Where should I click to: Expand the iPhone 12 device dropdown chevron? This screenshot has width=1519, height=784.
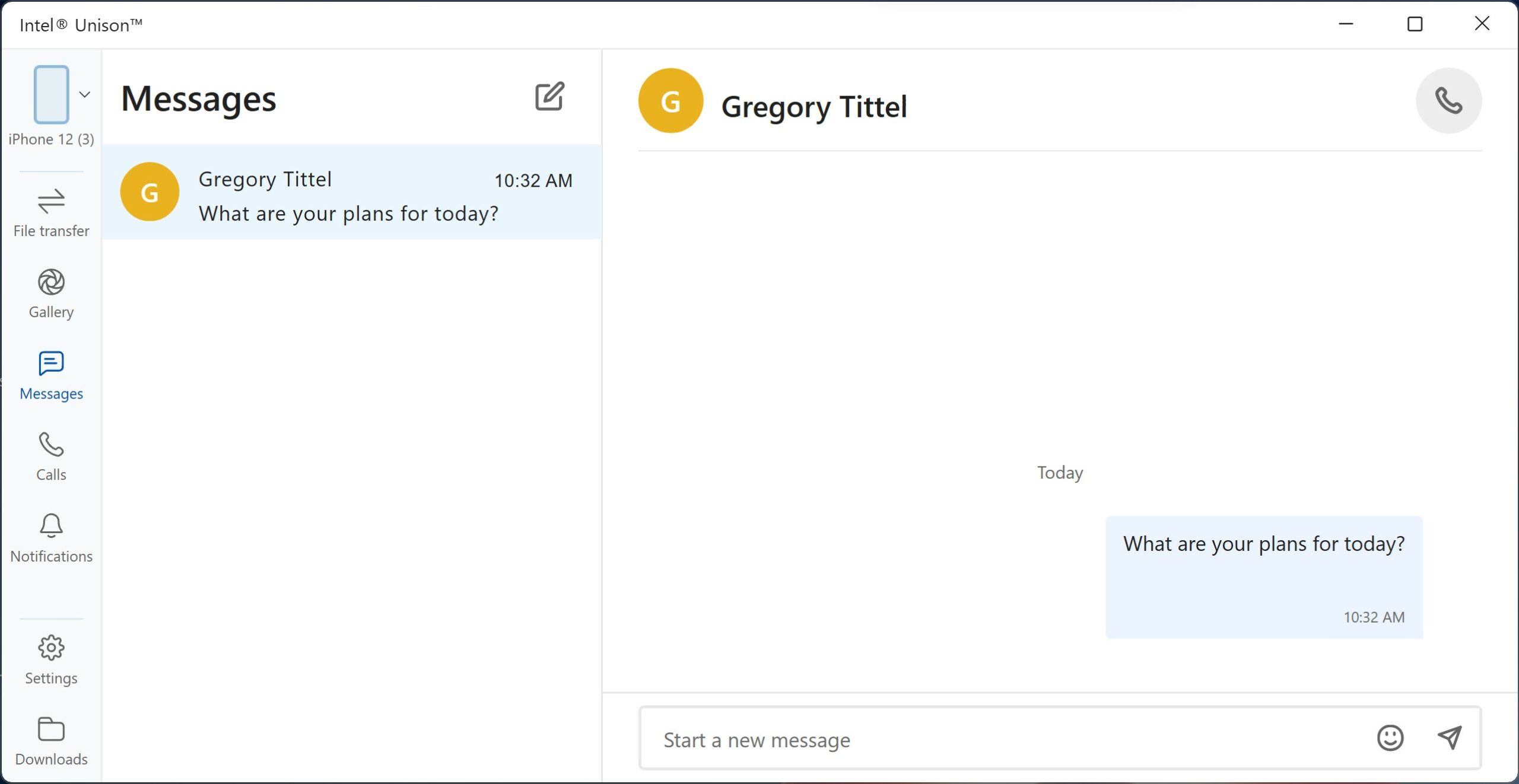(x=85, y=94)
